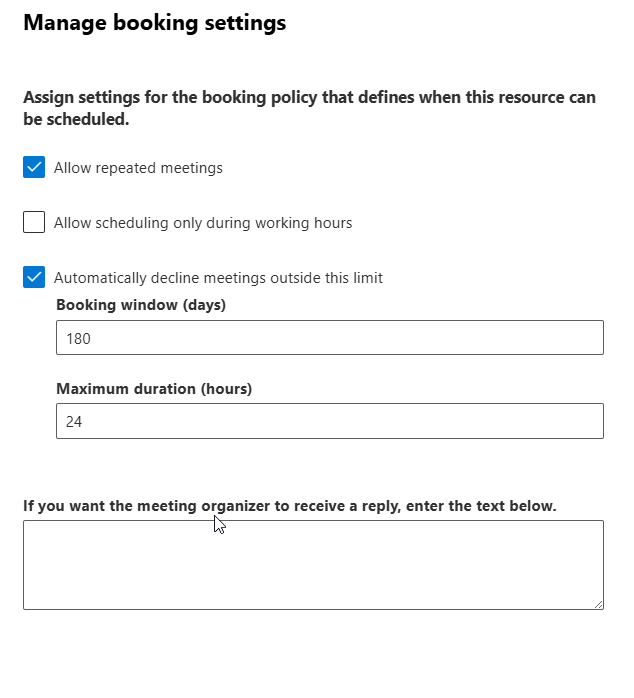634x698 pixels.
Task: Place cursor after the 24 value
Action: 85,422
